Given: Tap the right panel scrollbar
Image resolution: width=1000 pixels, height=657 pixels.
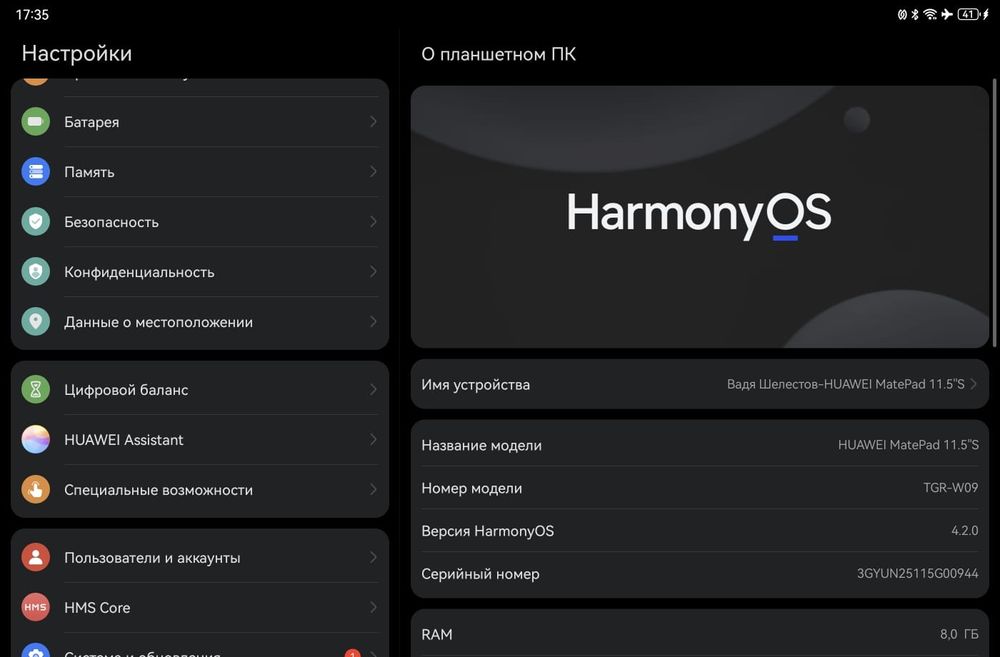Looking at the screenshot, I should click(994, 213).
